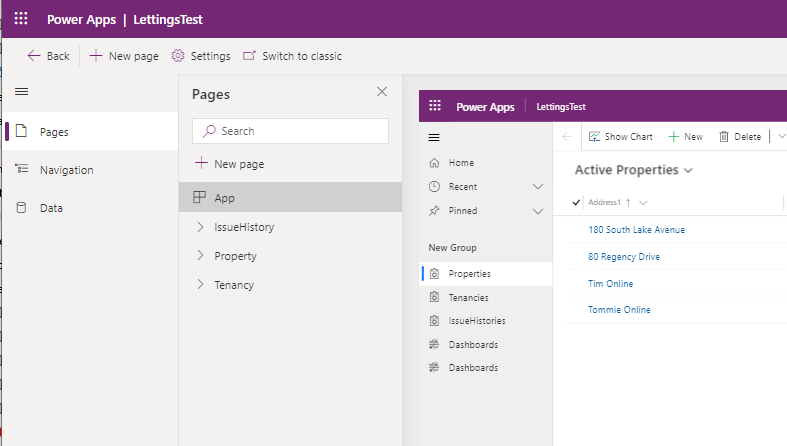The height and width of the screenshot is (446, 787).
Task: Open Delete split-button dropdown arrow
Action: [x=781, y=136]
